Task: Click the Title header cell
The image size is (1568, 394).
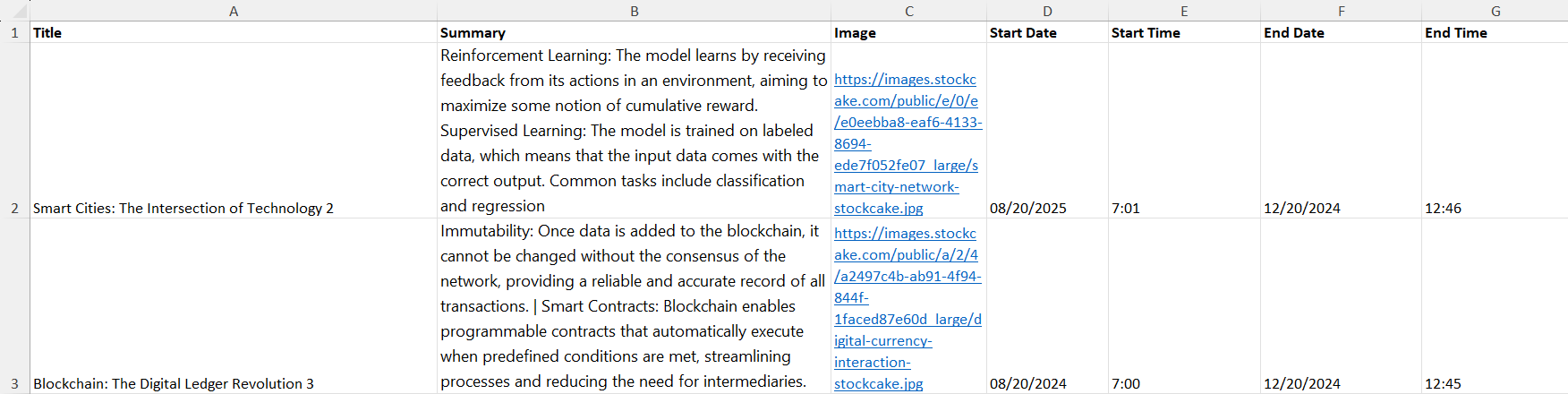Action: click(234, 32)
